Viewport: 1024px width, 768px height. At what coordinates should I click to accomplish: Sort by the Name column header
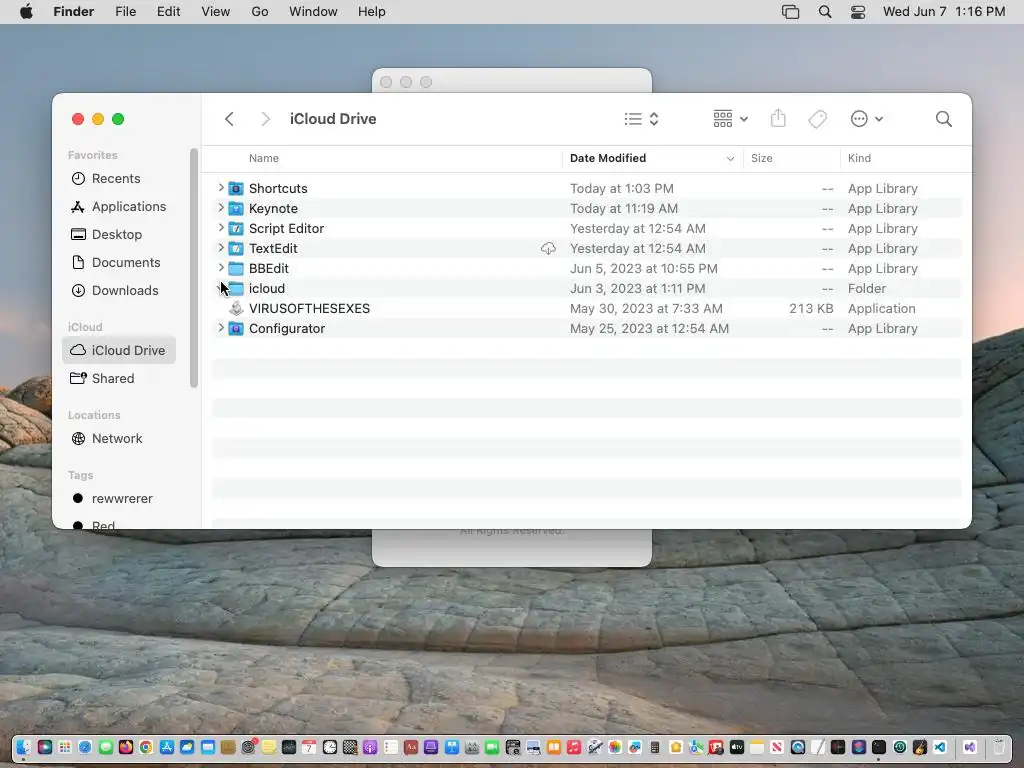(x=264, y=158)
